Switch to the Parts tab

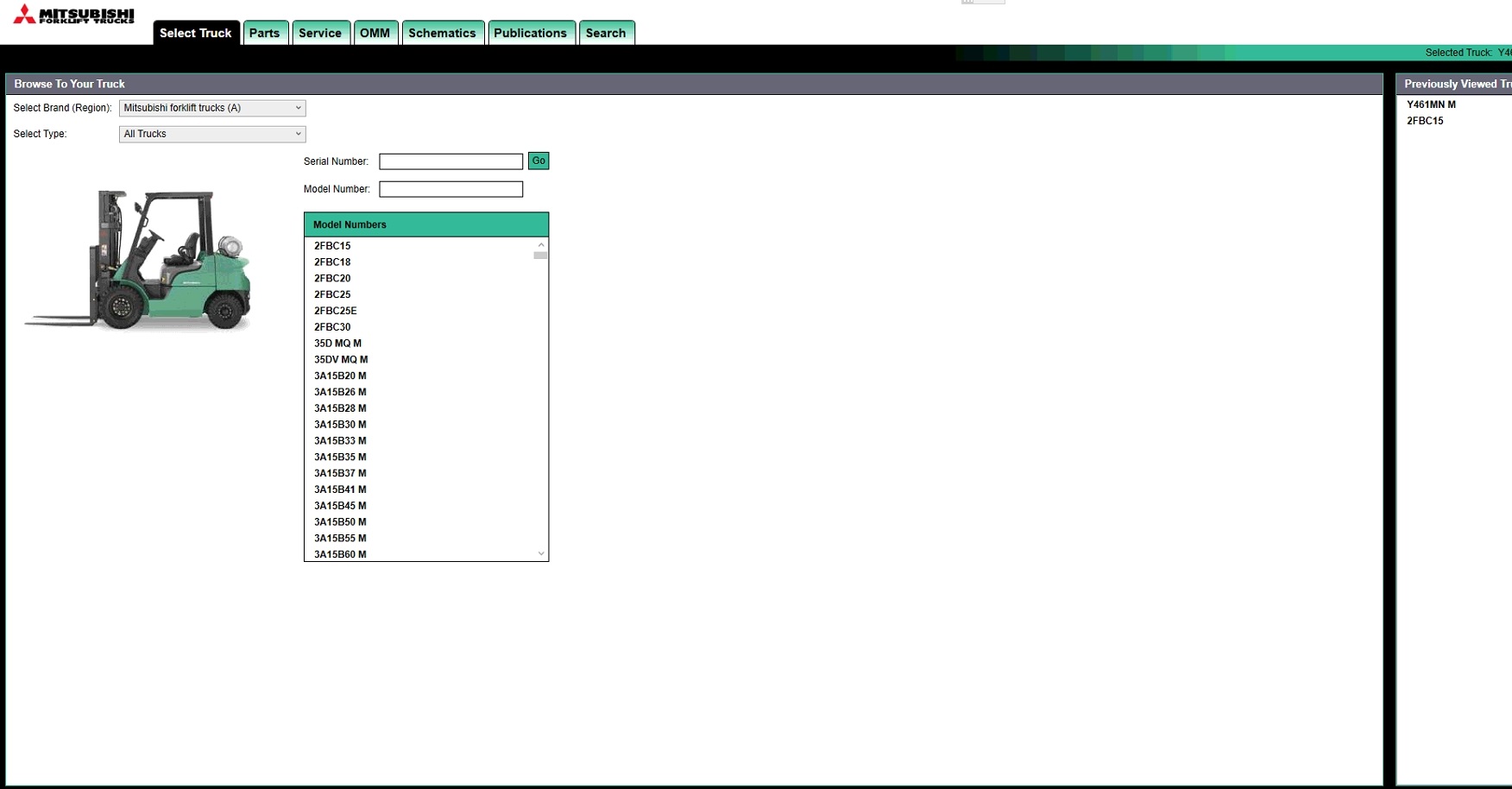(265, 33)
